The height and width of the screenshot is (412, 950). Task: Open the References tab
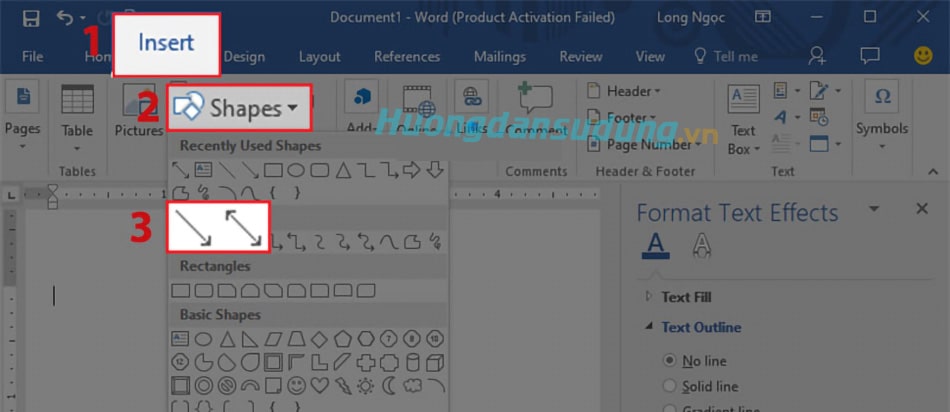pyautogui.click(x=407, y=57)
